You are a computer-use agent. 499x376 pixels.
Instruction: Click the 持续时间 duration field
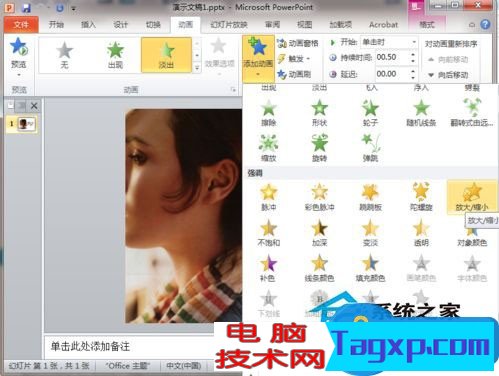tap(392, 57)
